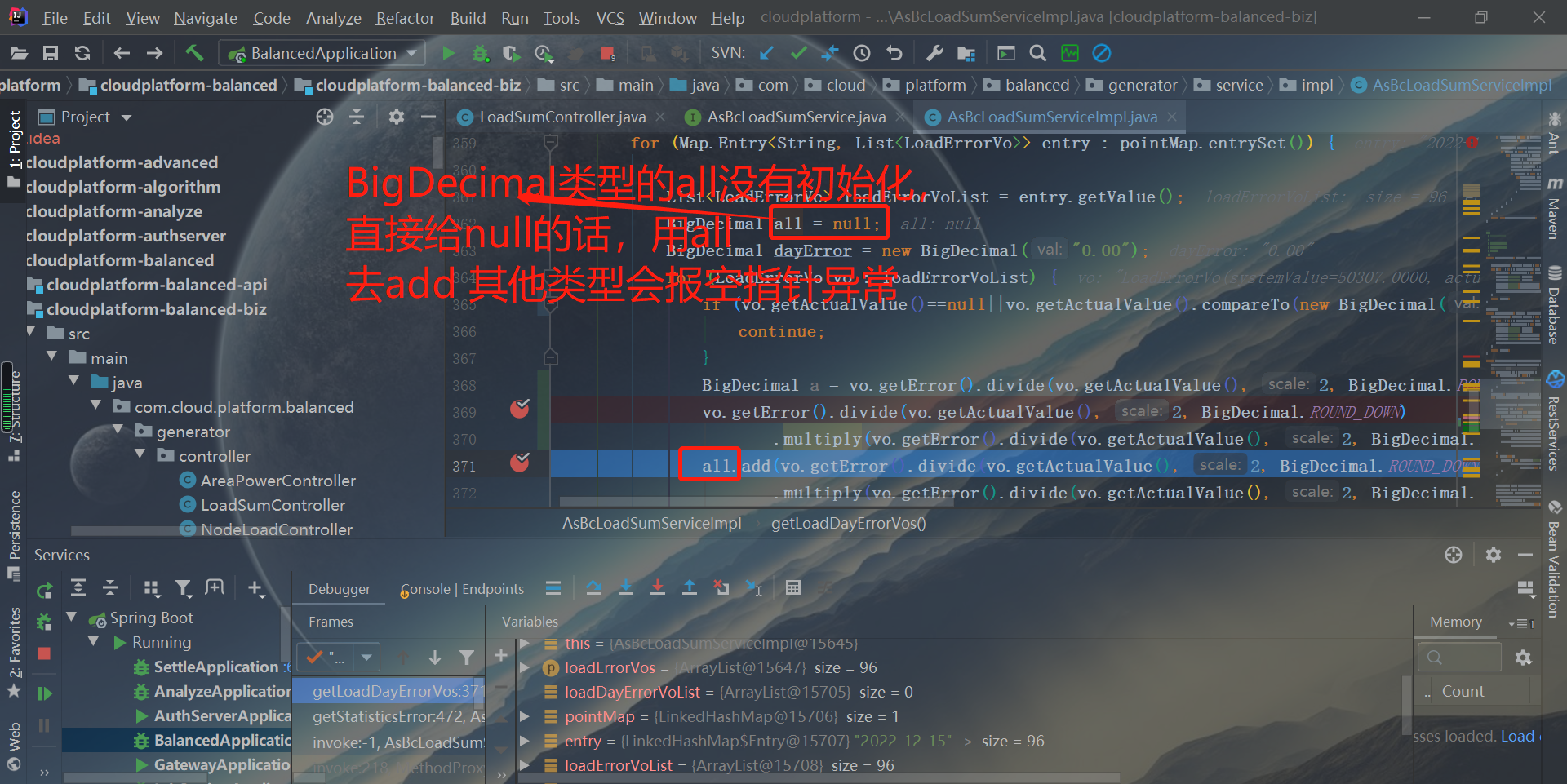Click the debugger Step Over icon
Screen dimensions: 1567x784
594,588
